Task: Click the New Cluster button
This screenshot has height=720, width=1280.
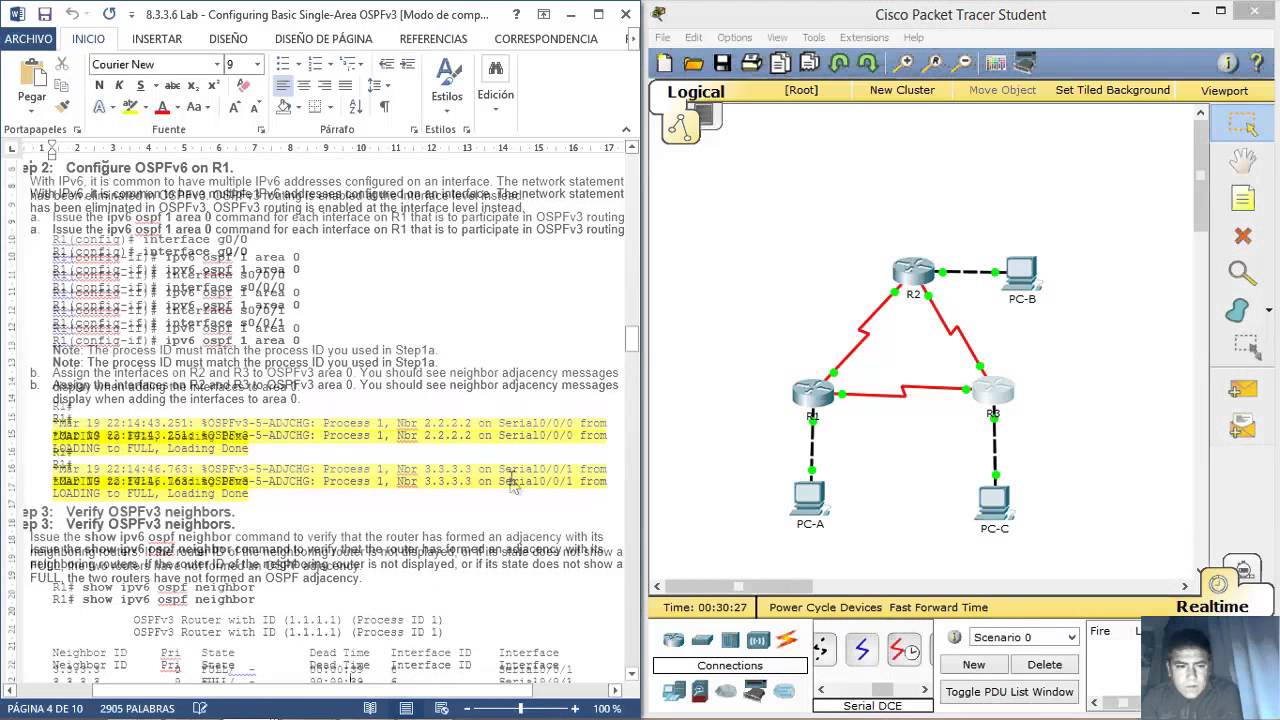Action: point(902,90)
